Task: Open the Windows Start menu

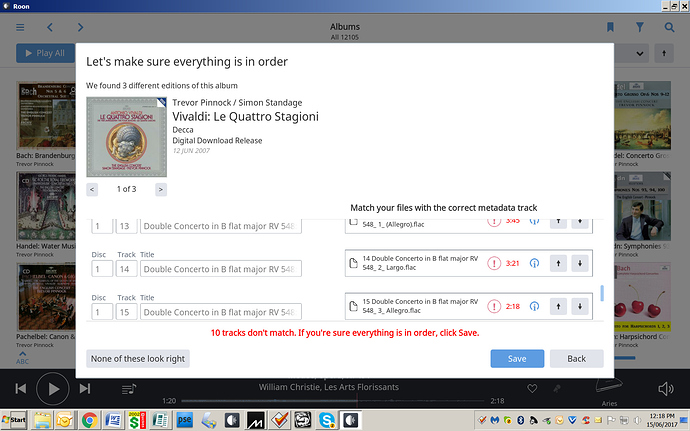Action: tap(14, 420)
